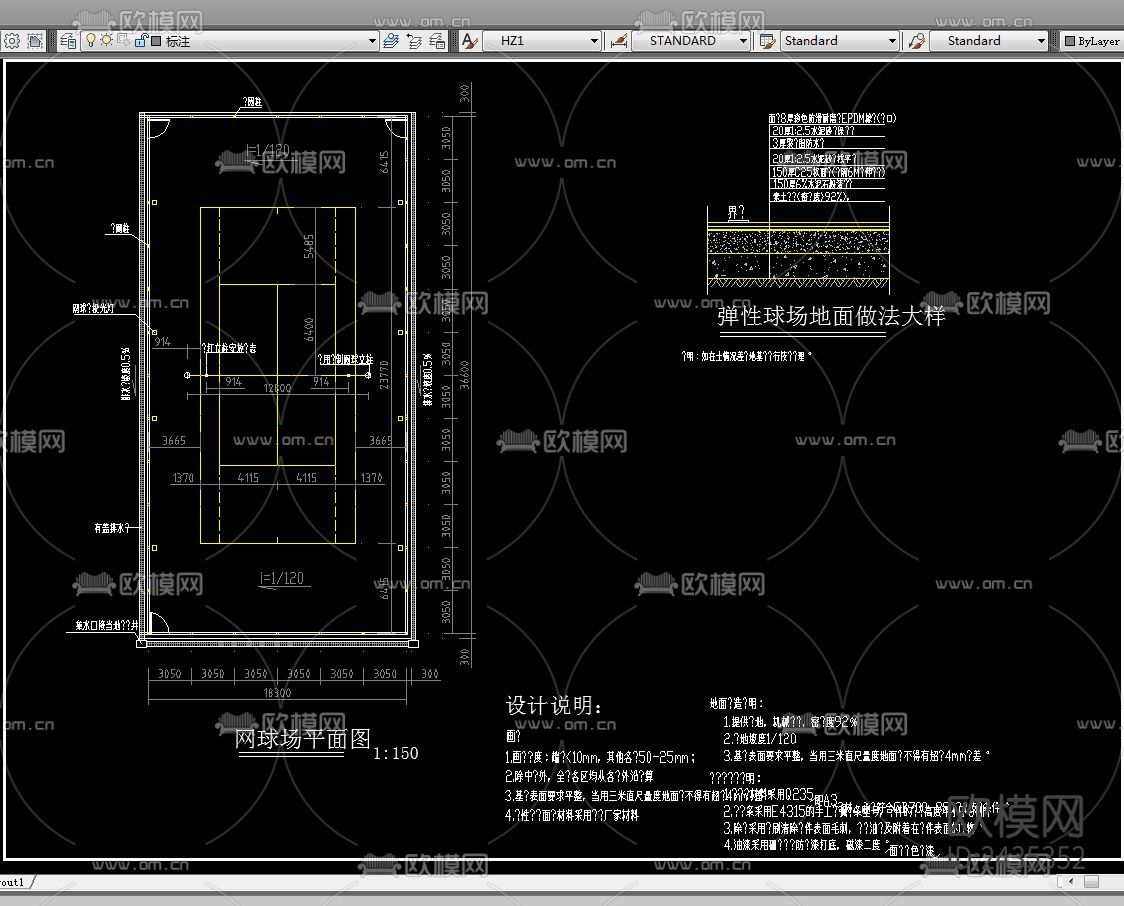The image size is (1124, 906).
Task: Click the lower i=1/120 slope label
Action: click(x=282, y=578)
